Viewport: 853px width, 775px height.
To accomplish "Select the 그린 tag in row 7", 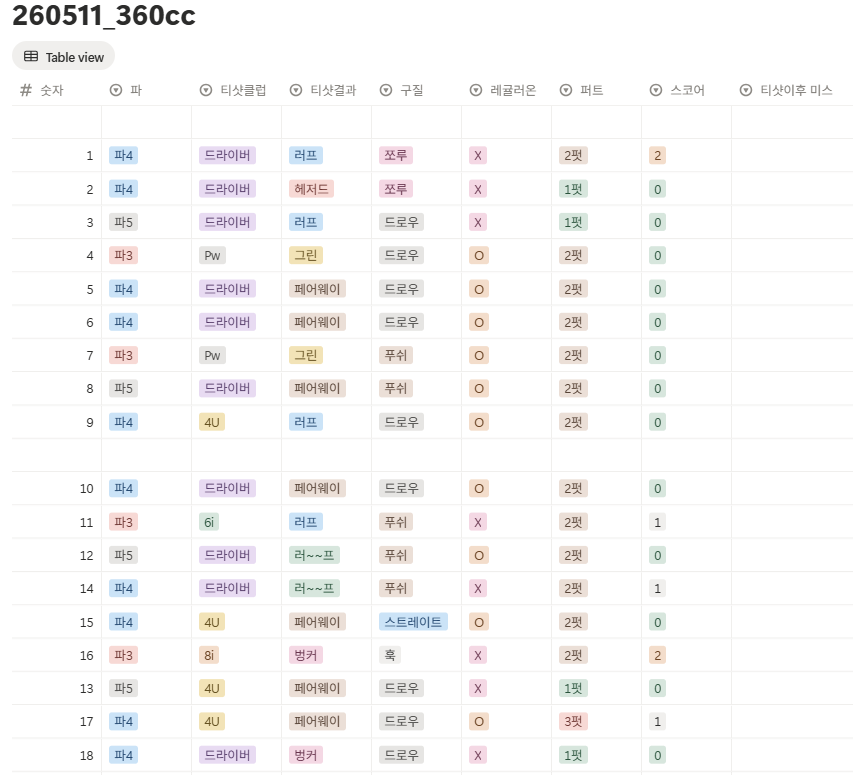I will pyautogui.click(x=306, y=356).
